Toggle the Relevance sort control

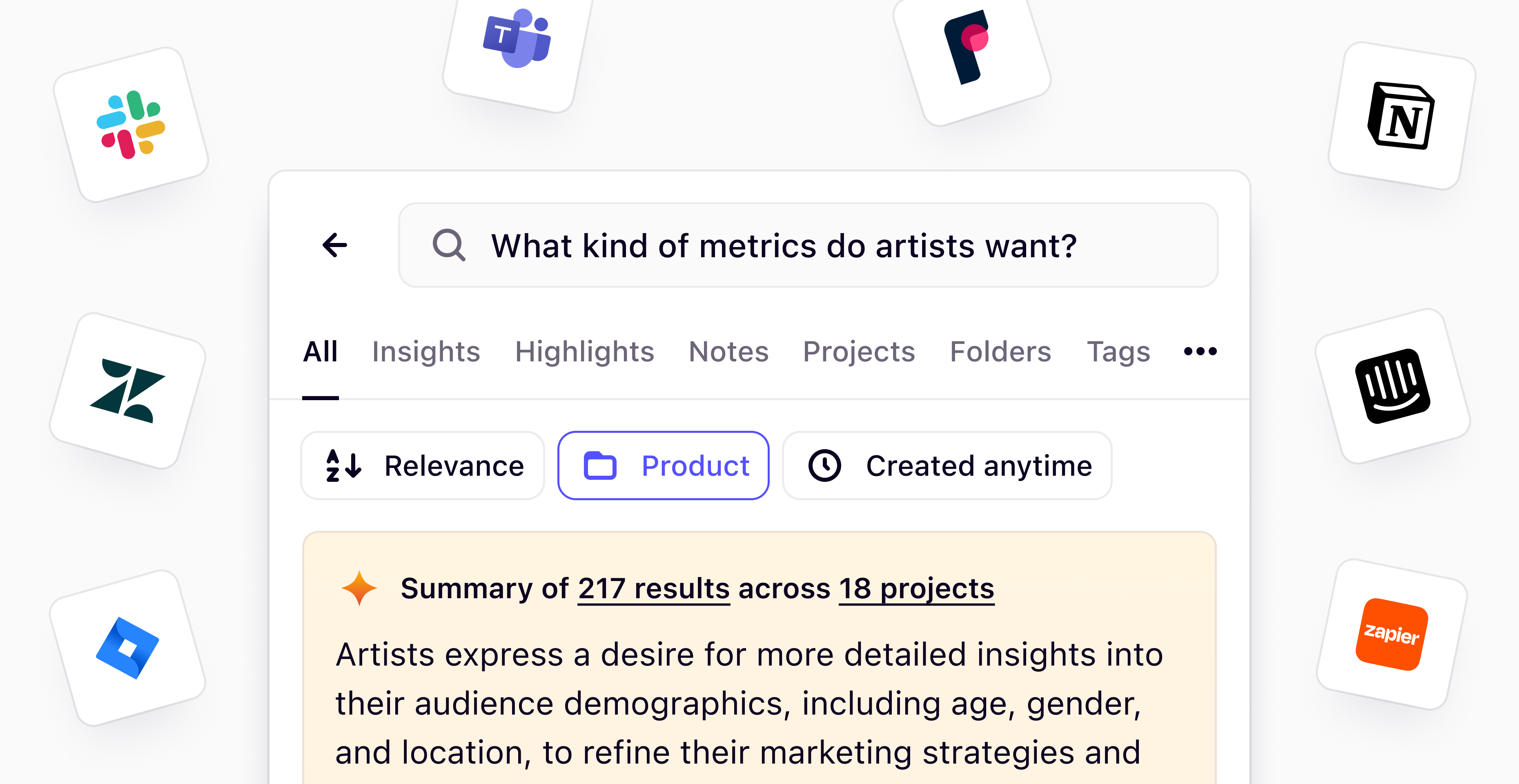point(422,465)
